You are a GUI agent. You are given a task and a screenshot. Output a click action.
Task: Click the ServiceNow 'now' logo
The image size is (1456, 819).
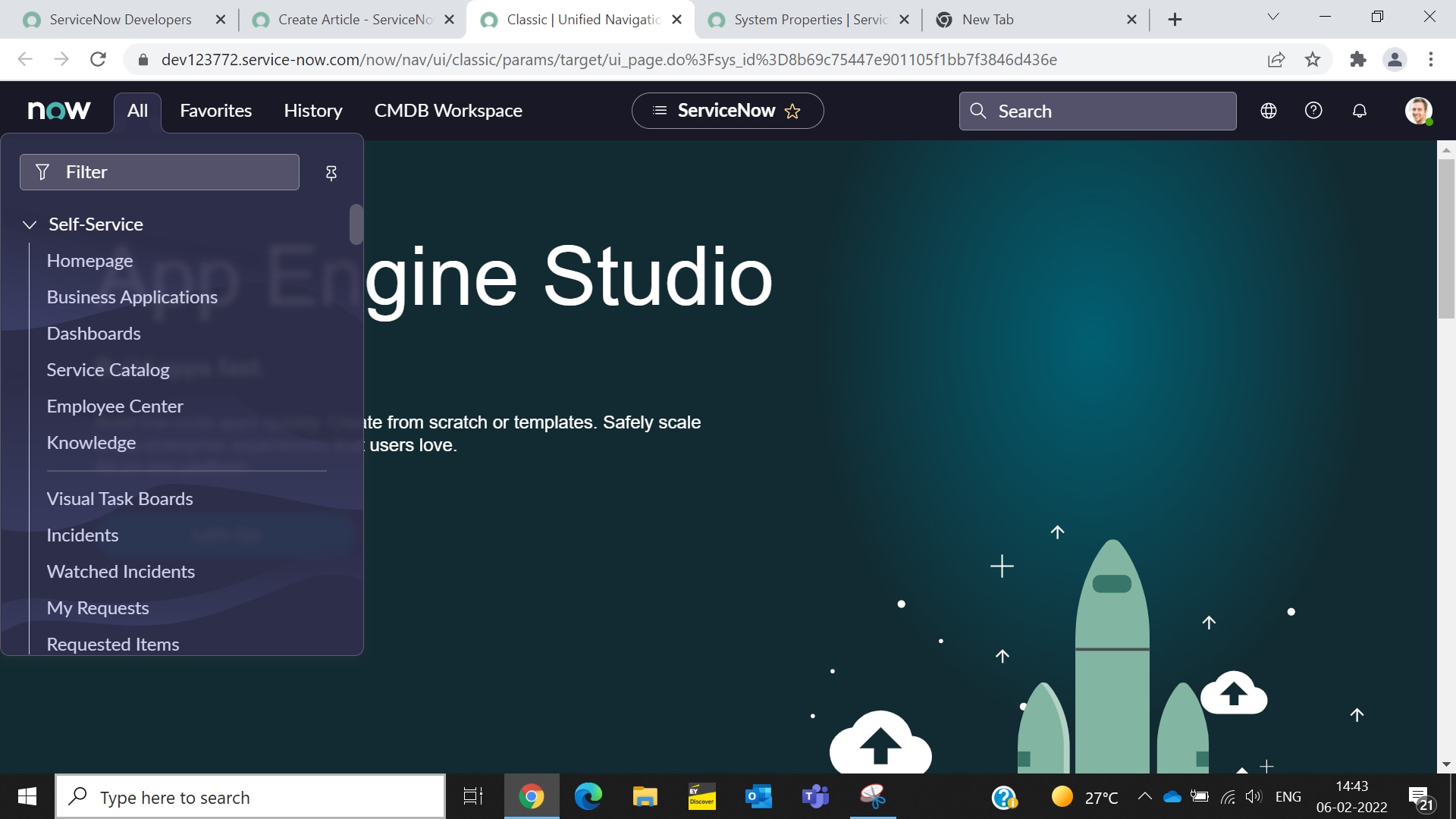click(59, 111)
